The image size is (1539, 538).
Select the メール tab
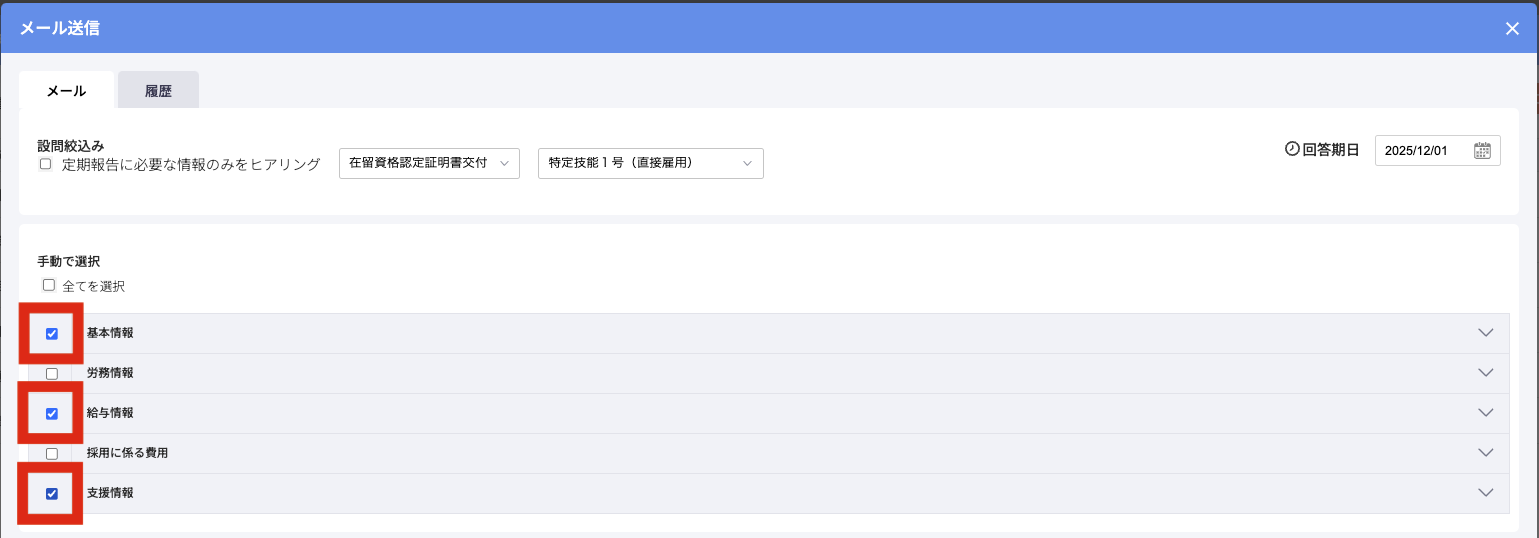[66, 90]
